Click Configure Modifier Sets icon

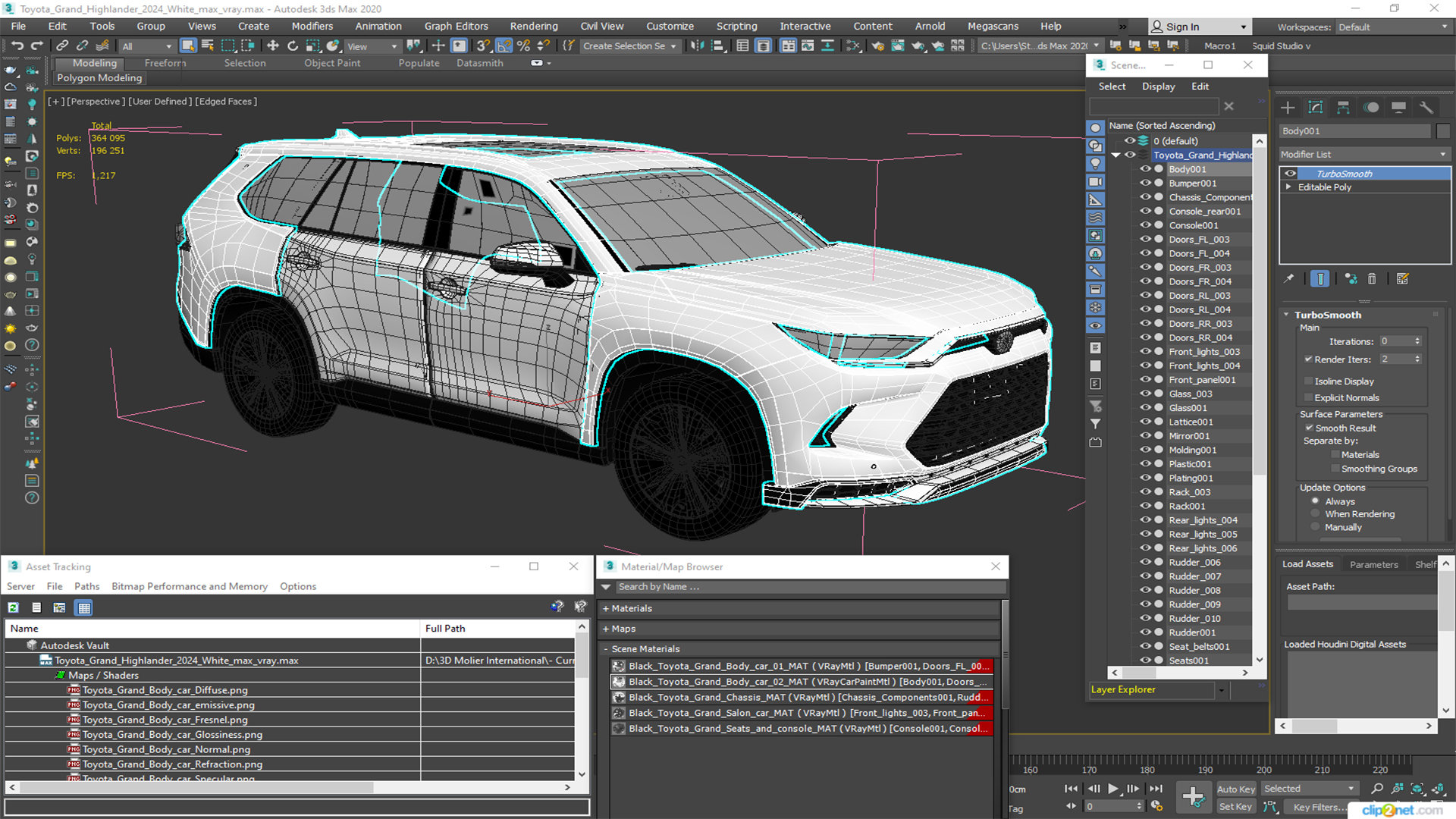point(1403,279)
